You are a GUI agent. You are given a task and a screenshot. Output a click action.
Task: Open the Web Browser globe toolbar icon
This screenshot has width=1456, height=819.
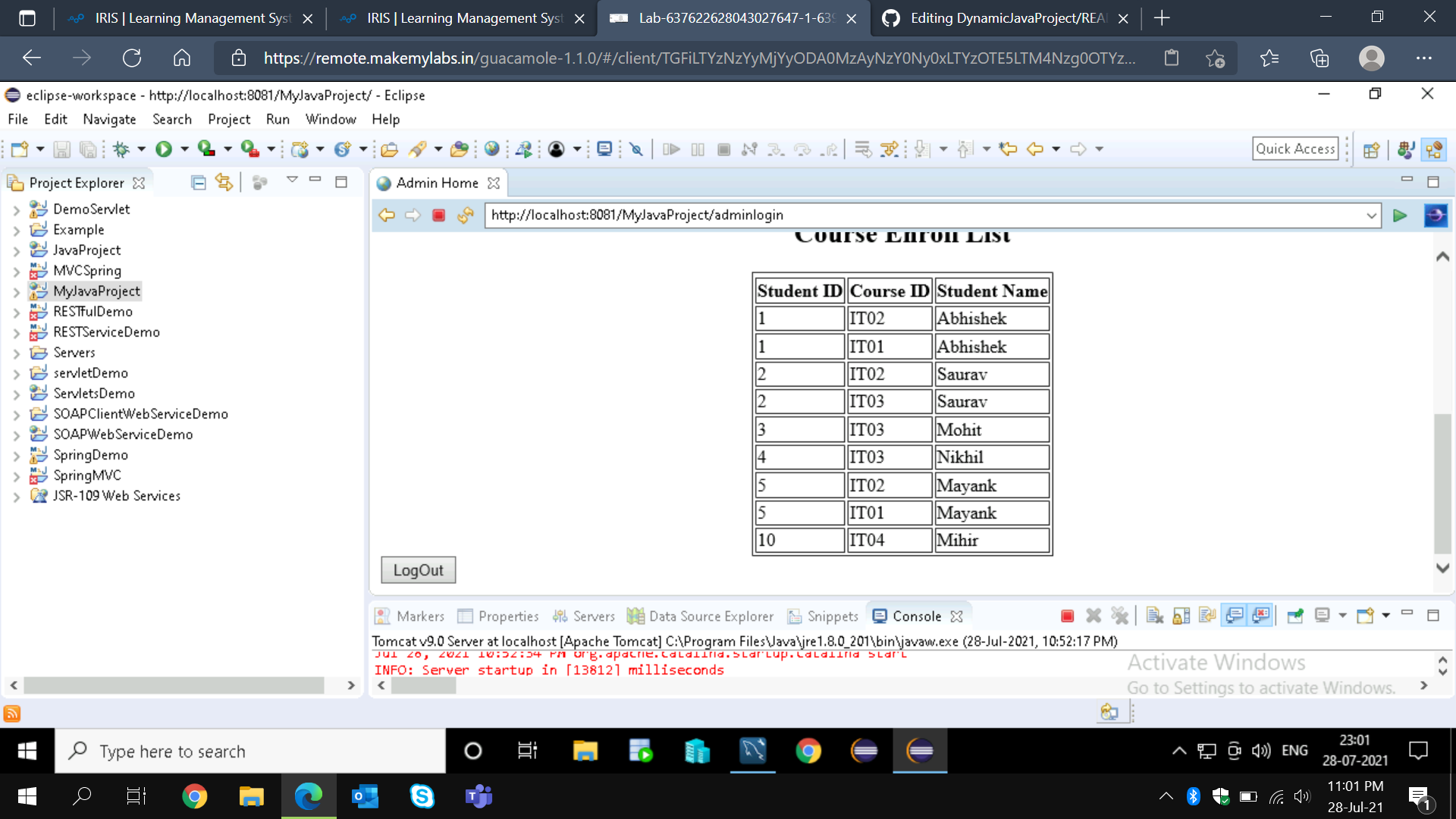pos(492,149)
